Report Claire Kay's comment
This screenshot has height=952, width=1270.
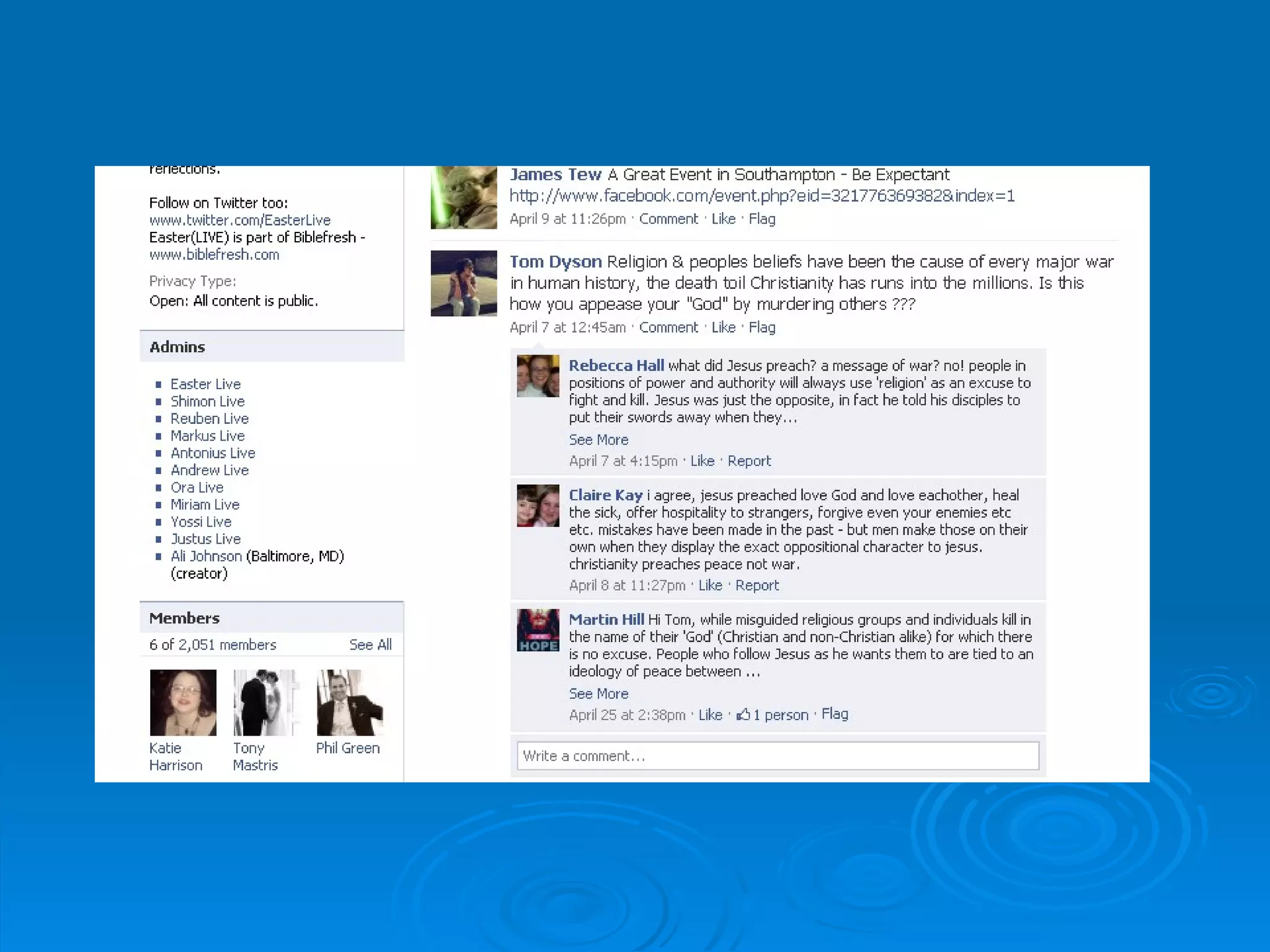pyautogui.click(x=757, y=585)
